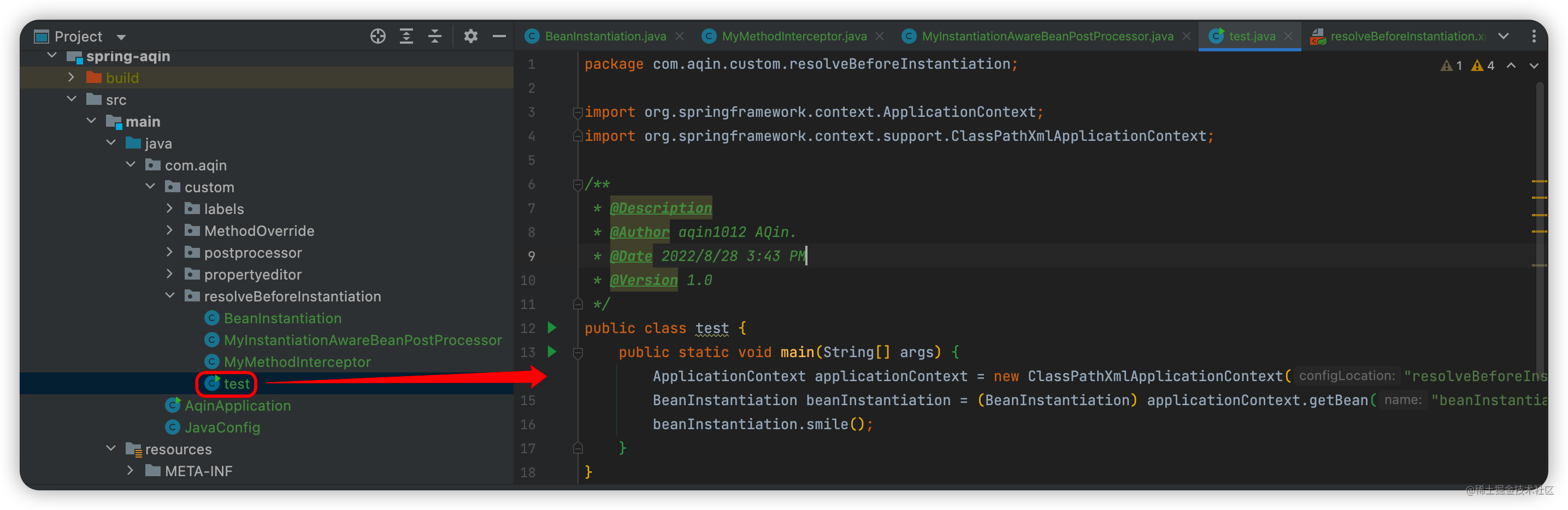Go to previous highlighted error arrow
Image resolution: width=1568 pixels, height=510 pixels.
(1511, 66)
